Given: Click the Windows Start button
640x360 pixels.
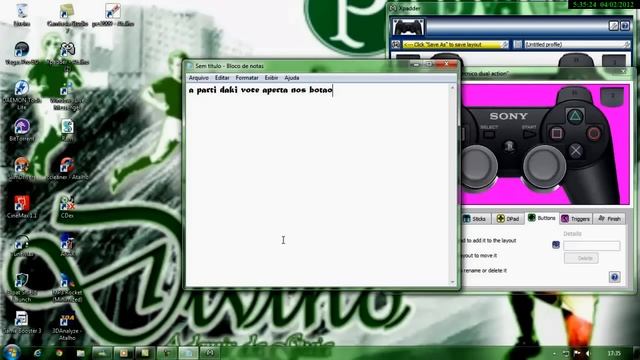Looking at the screenshot, I should [x=11, y=352].
